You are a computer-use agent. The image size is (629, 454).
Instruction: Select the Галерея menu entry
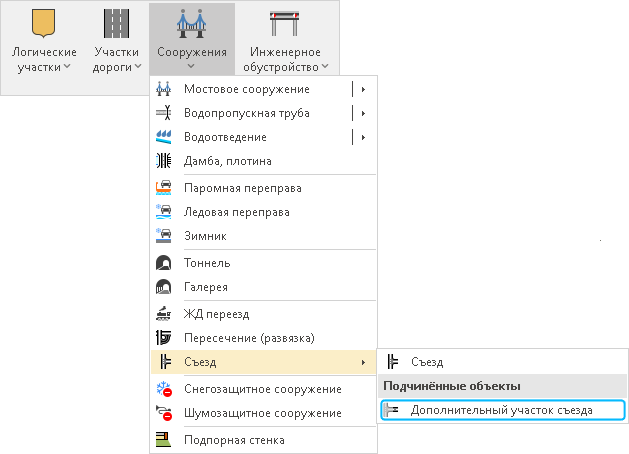coord(264,287)
